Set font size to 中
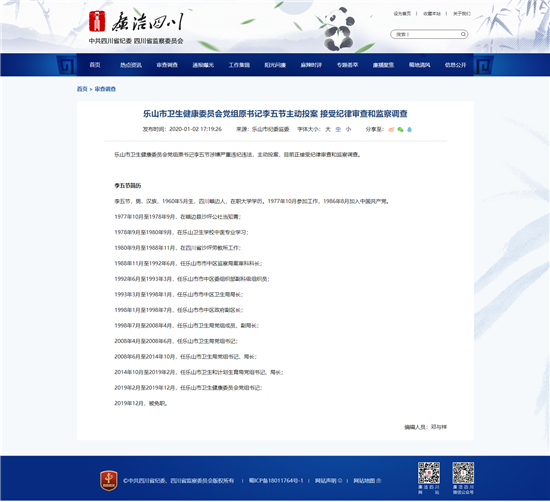 [x=338, y=129]
